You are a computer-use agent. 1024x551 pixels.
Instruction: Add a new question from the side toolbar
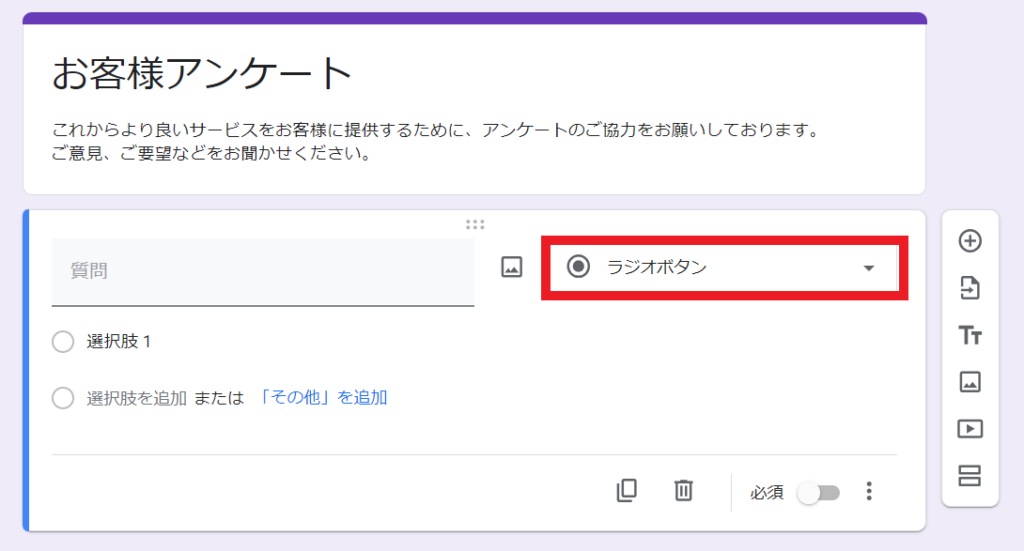click(x=970, y=241)
